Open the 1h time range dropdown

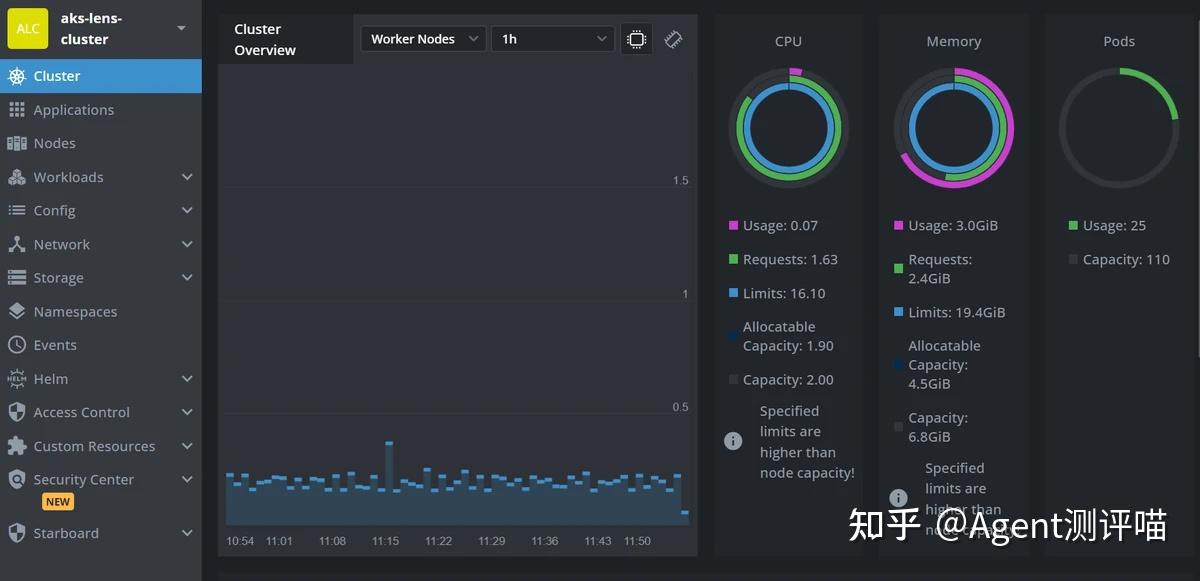pyautogui.click(x=552, y=39)
